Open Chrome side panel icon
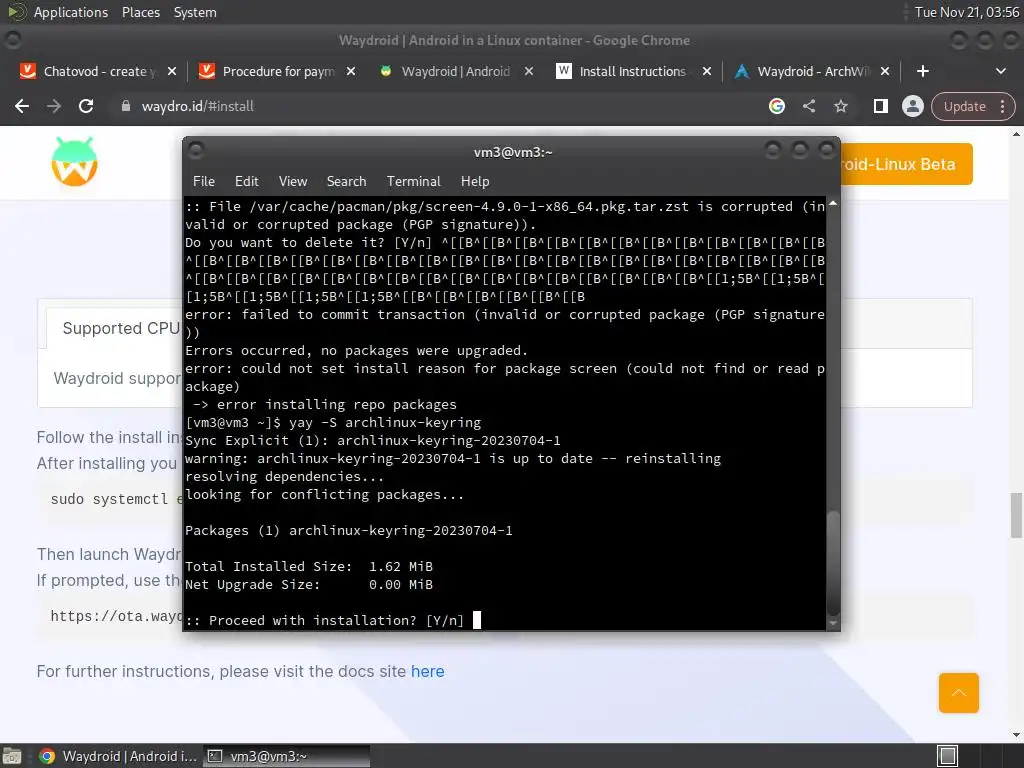1024x768 pixels. (880, 106)
